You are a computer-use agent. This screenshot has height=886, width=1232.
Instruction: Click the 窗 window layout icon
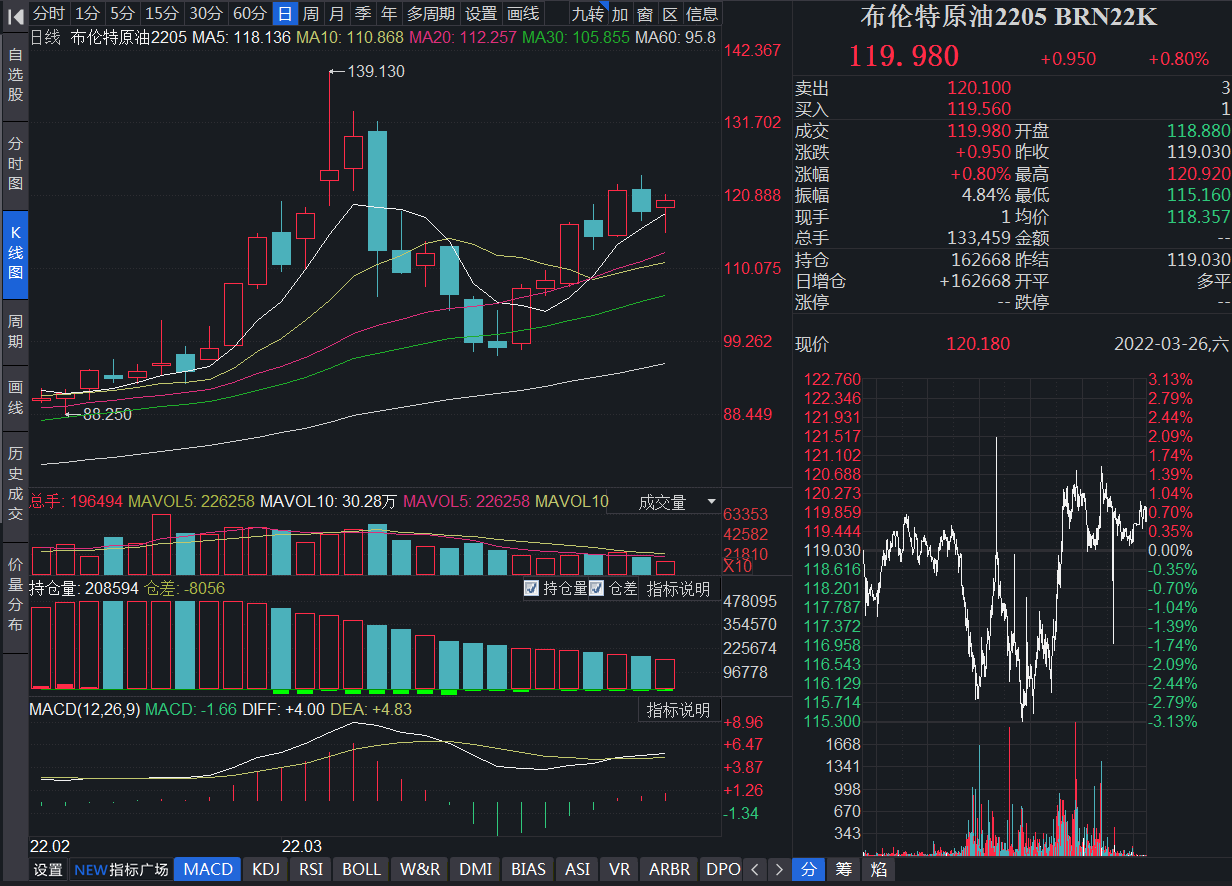pos(645,14)
